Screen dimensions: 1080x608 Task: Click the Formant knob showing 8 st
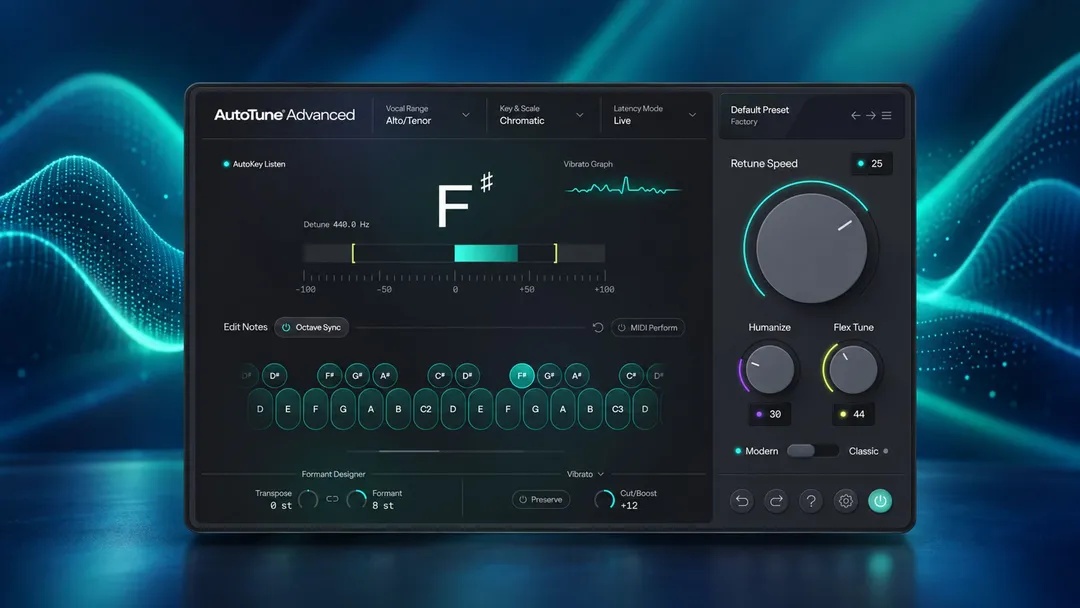pyautogui.click(x=356, y=499)
